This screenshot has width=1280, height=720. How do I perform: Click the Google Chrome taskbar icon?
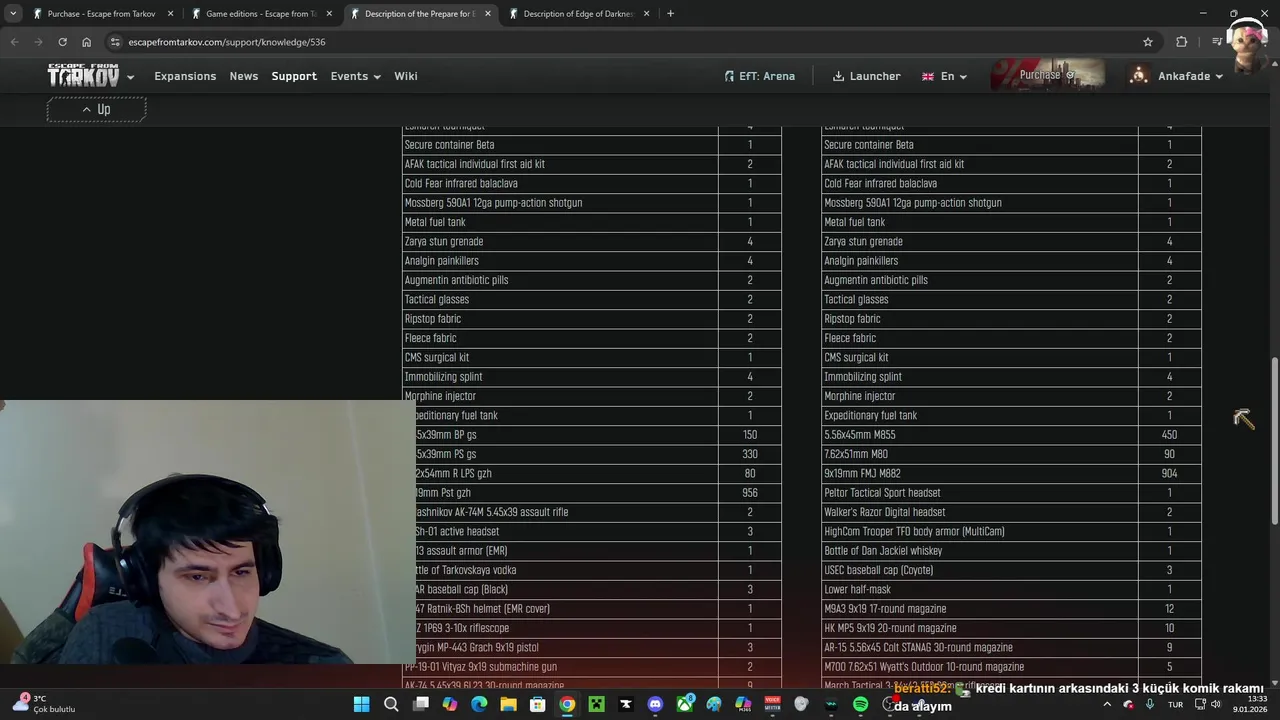point(567,704)
